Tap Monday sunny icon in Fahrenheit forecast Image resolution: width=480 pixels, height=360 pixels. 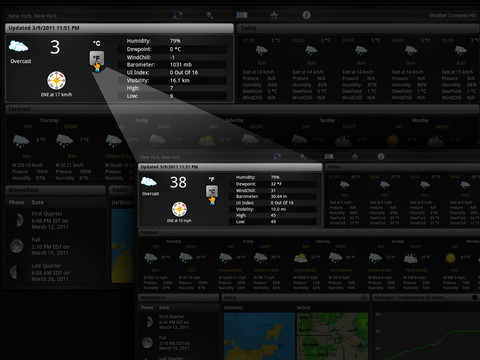450,258
